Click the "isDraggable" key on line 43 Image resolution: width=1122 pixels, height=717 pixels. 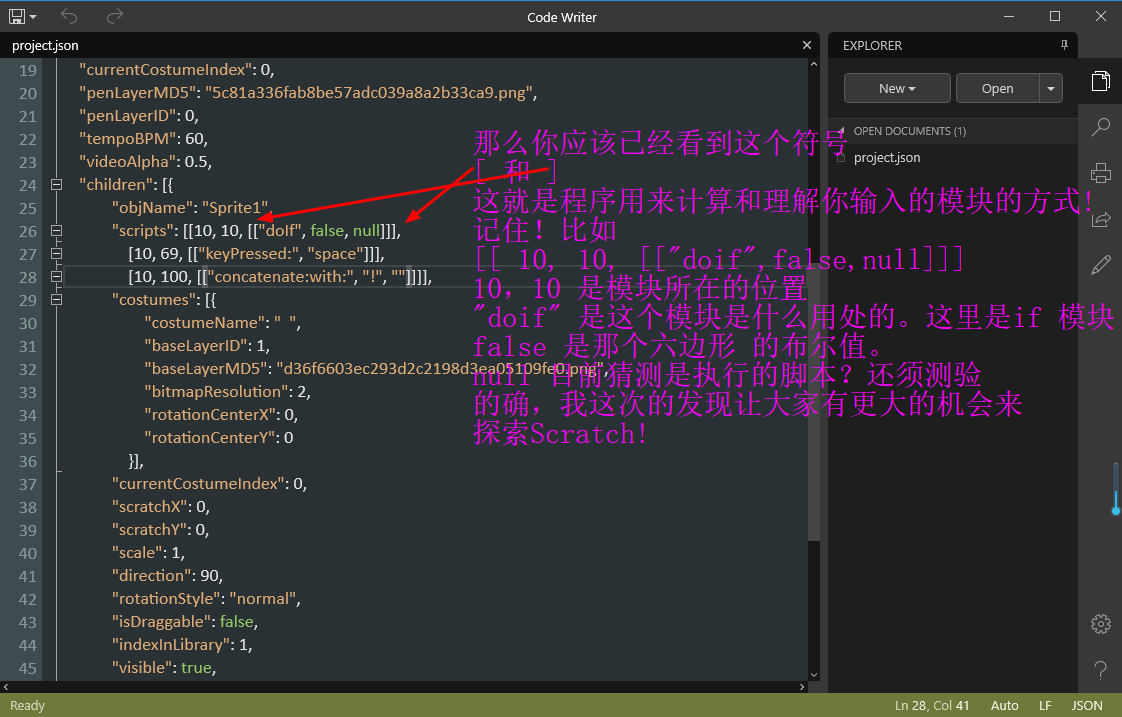pyautogui.click(x=161, y=622)
